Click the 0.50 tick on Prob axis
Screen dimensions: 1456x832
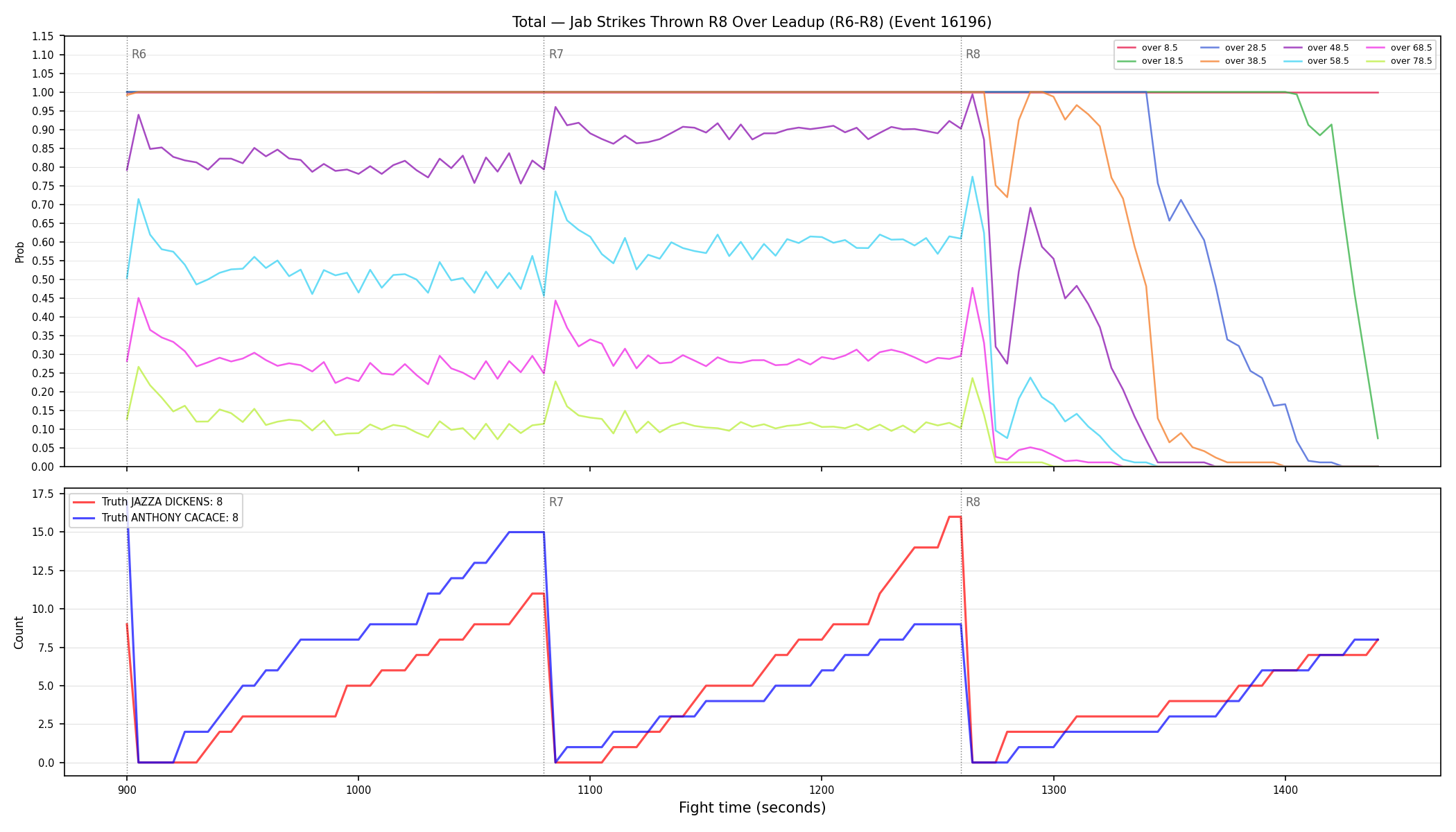coord(43,279)
